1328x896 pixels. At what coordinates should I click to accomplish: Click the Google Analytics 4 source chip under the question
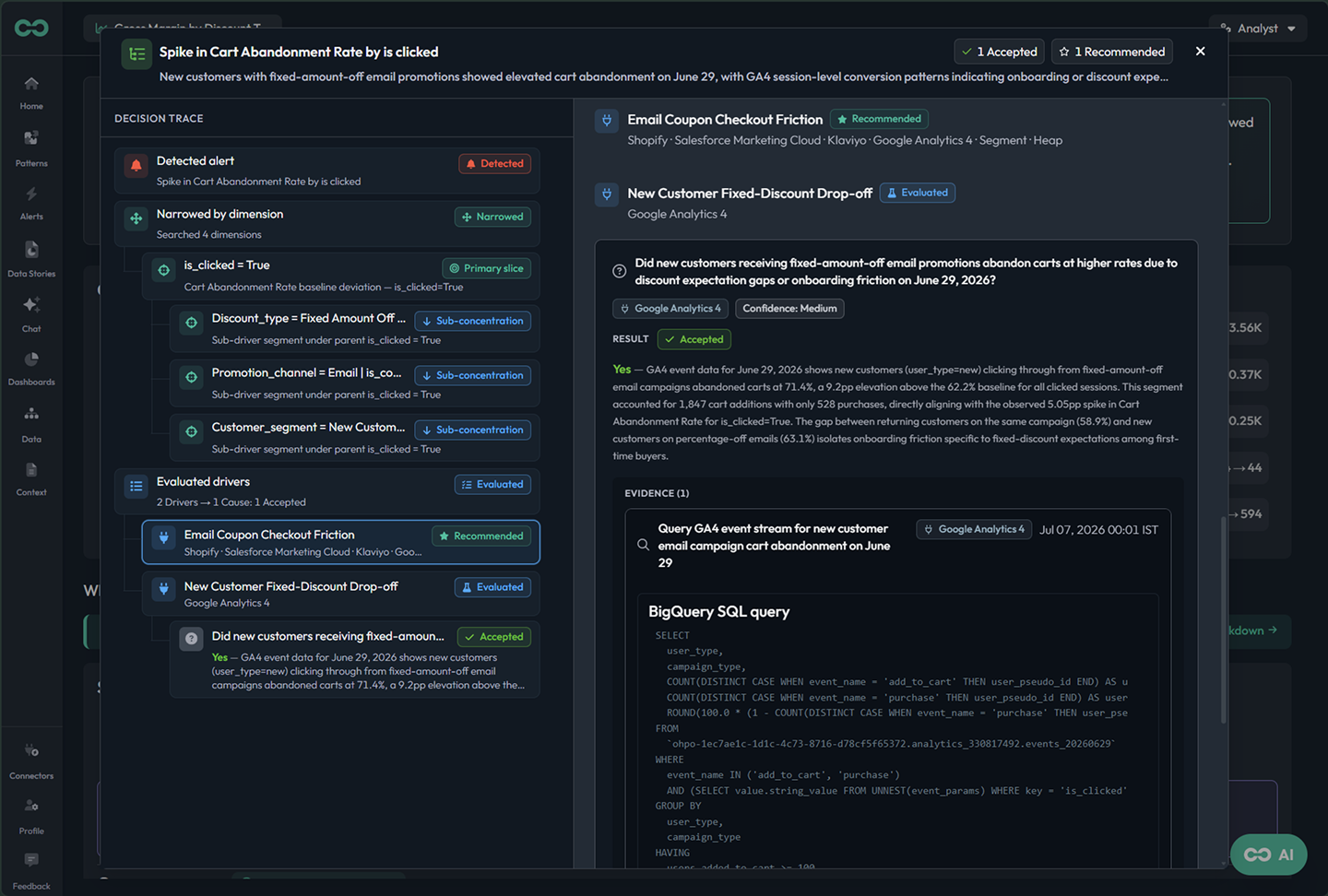click(670, 309)
